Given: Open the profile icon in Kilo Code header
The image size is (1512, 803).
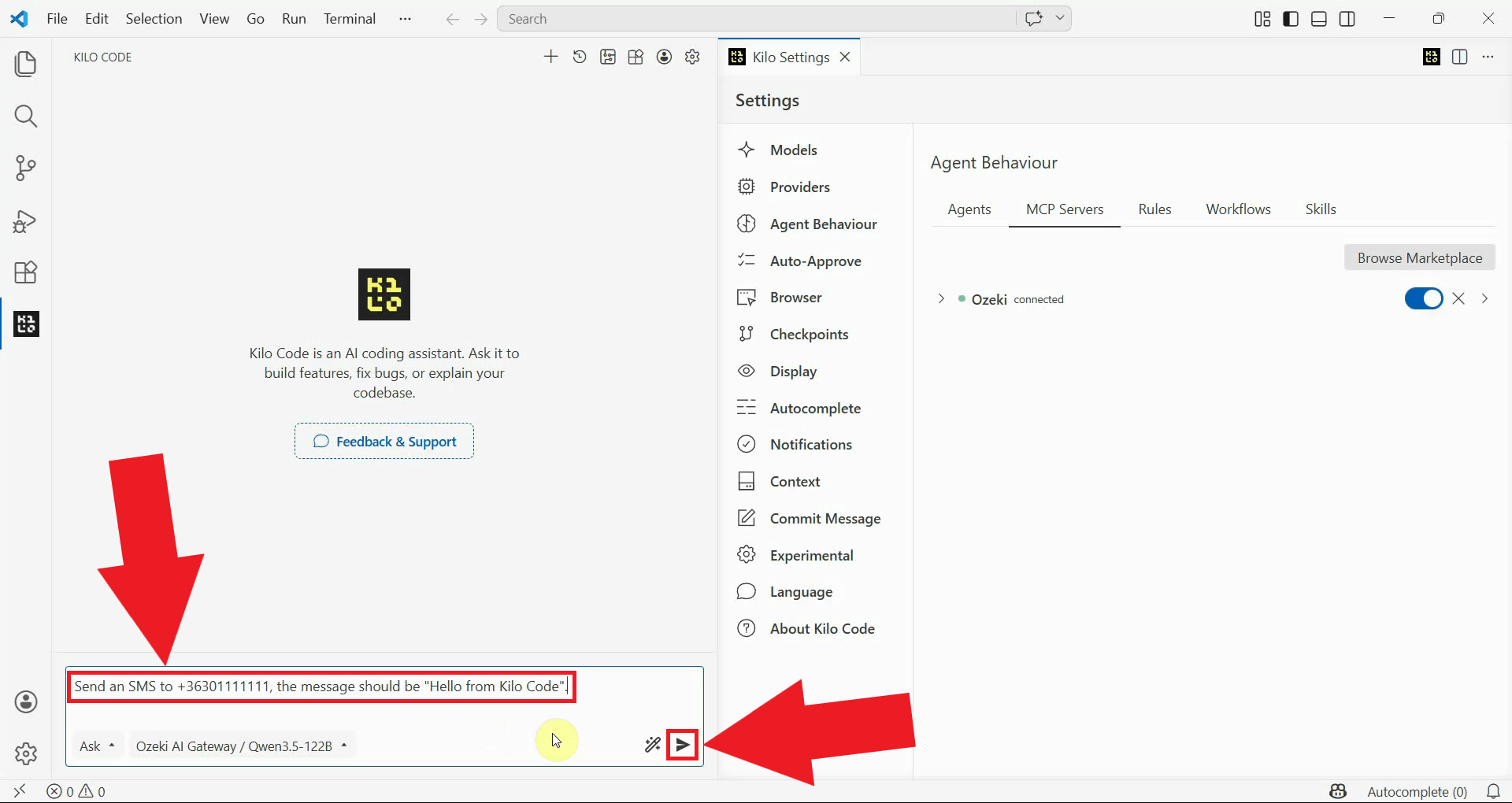Looking at the screenshot, I should [x=665, y=57].
